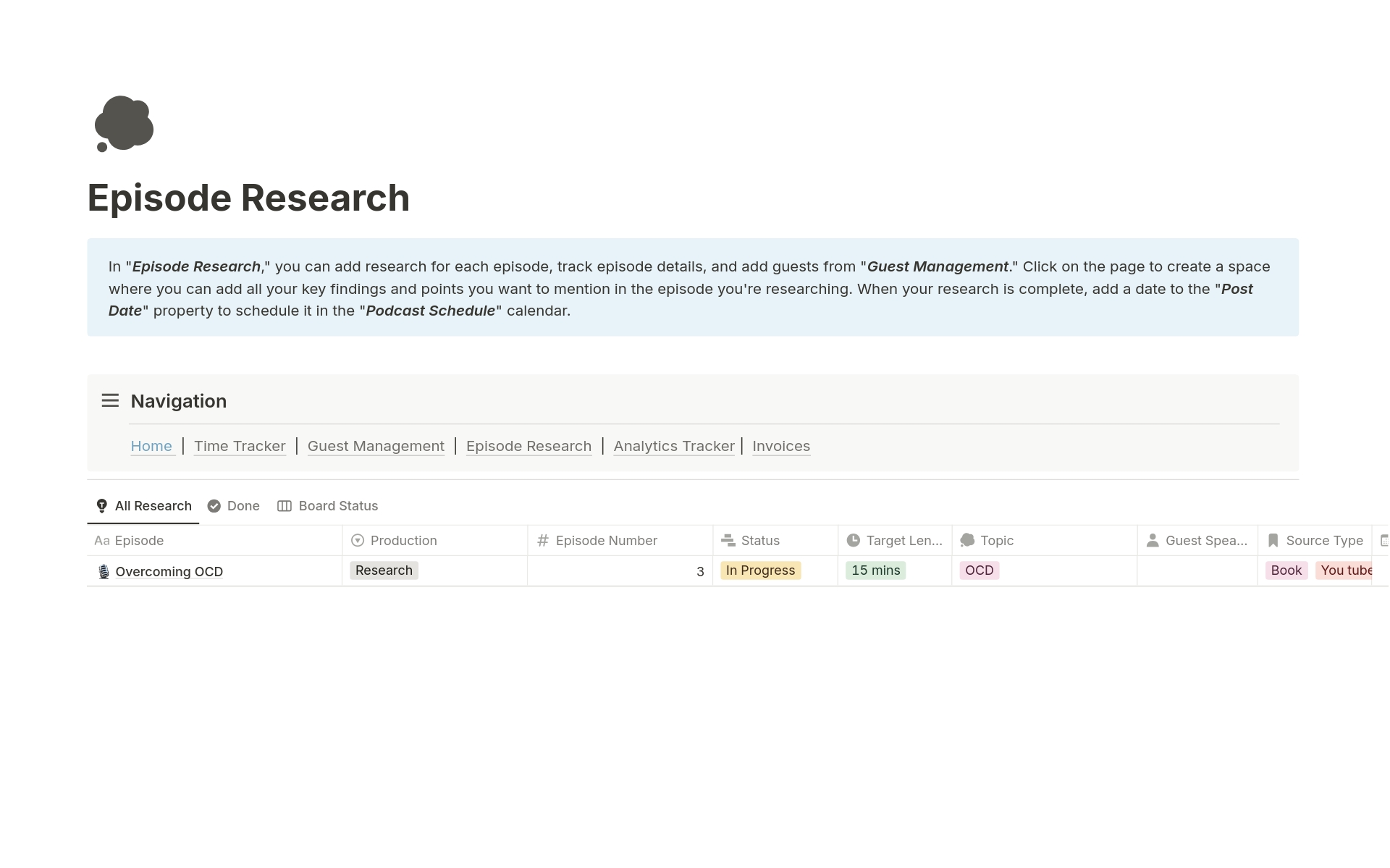The image size is (1390, 868).
Task: Click the thought cloud page icon
Action: (x=124, y=124)
